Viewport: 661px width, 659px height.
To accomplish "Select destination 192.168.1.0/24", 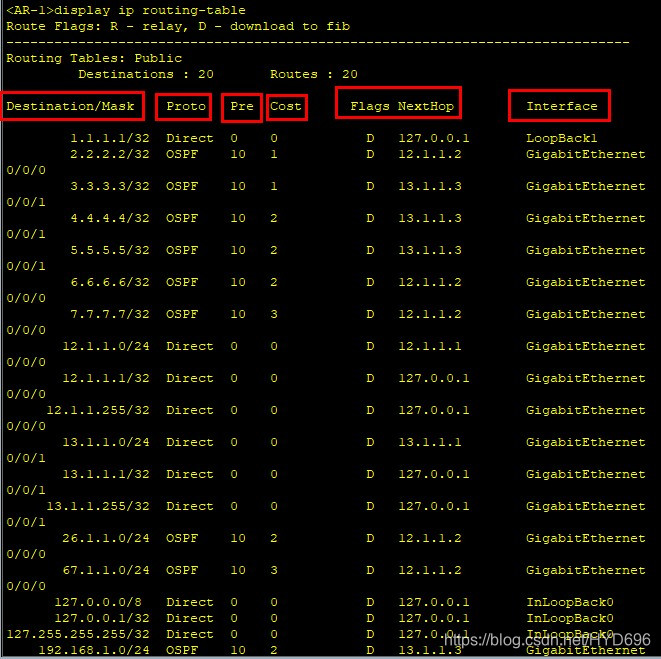I will [94, 650].
